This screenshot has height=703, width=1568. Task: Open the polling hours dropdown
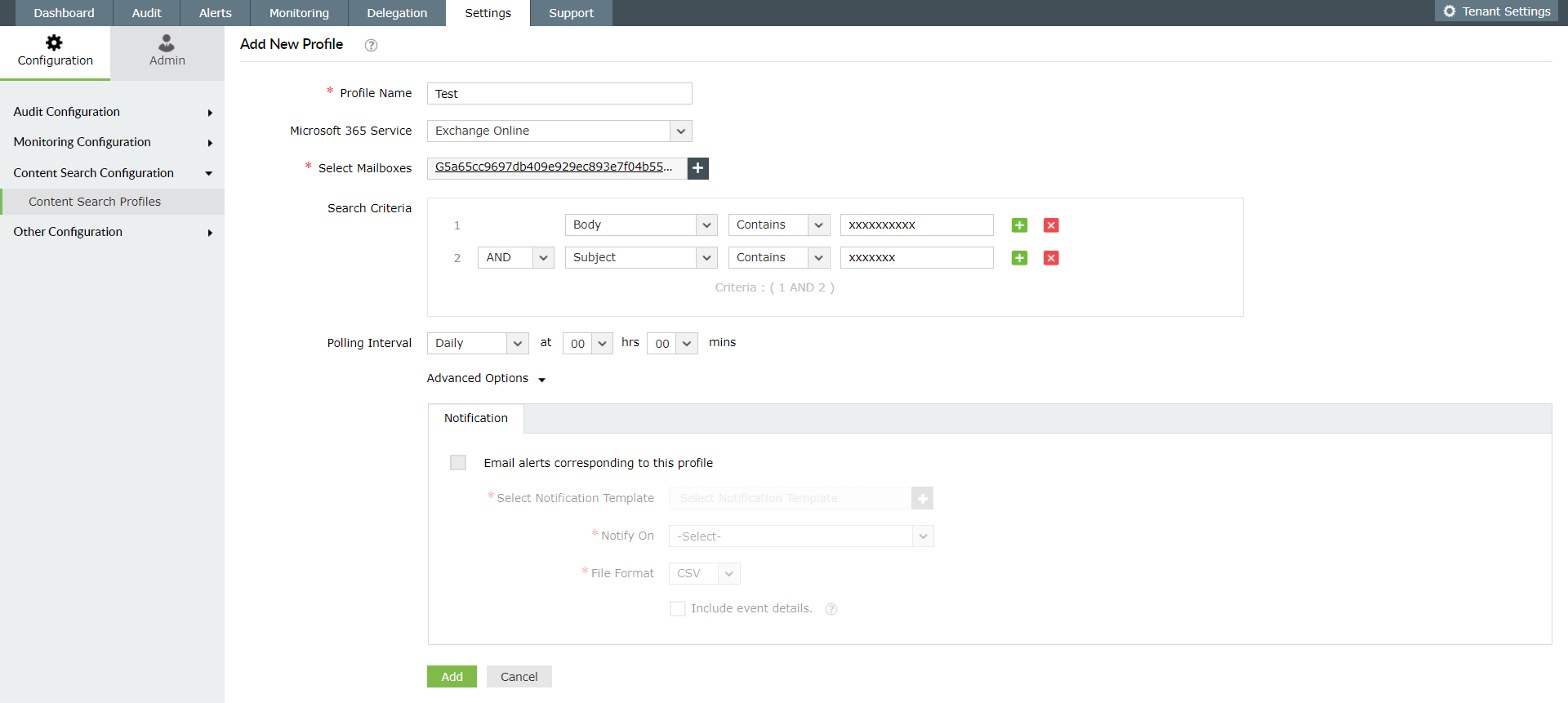[588, 343]
